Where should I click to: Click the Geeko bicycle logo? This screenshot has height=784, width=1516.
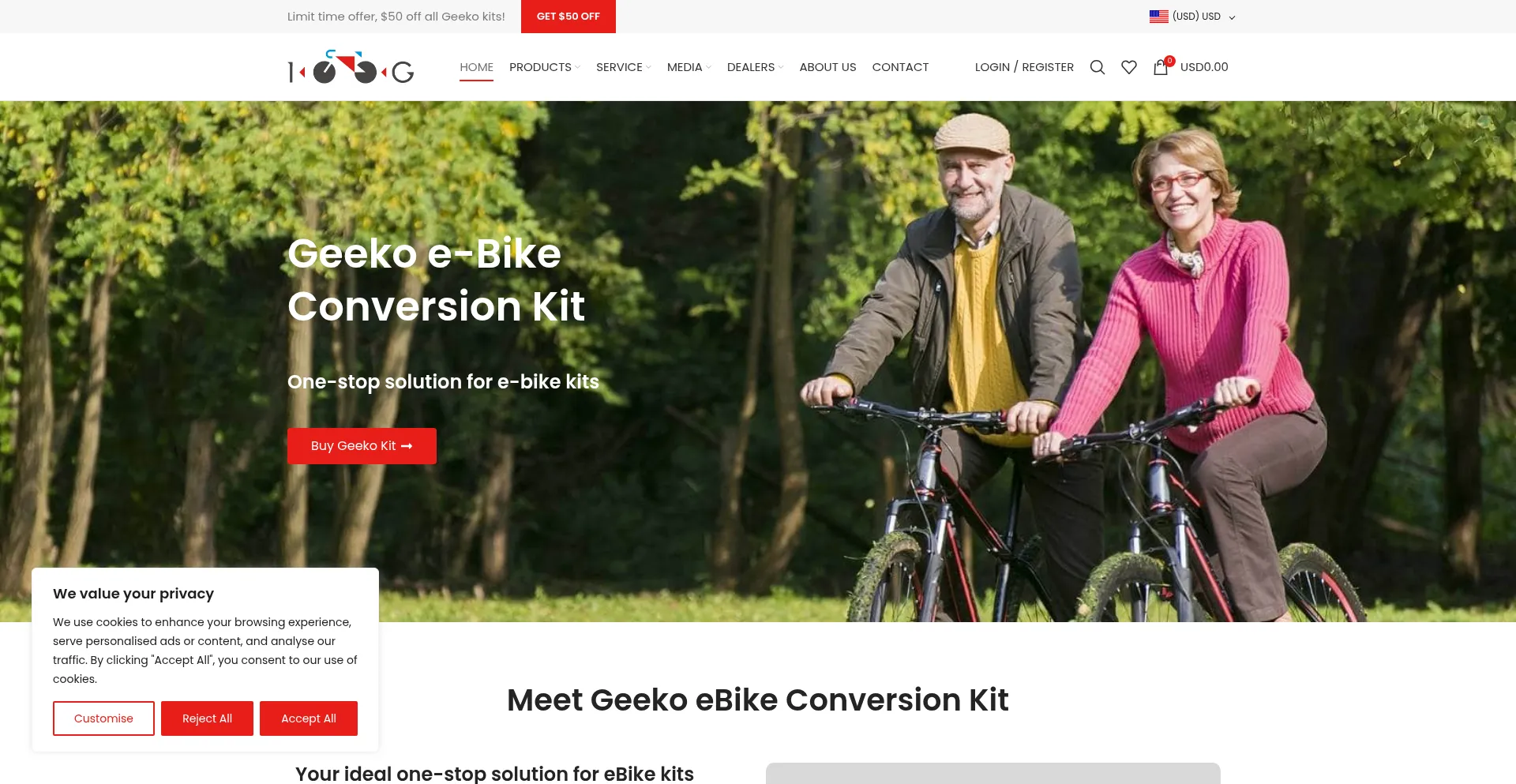[x=351, y=67]
